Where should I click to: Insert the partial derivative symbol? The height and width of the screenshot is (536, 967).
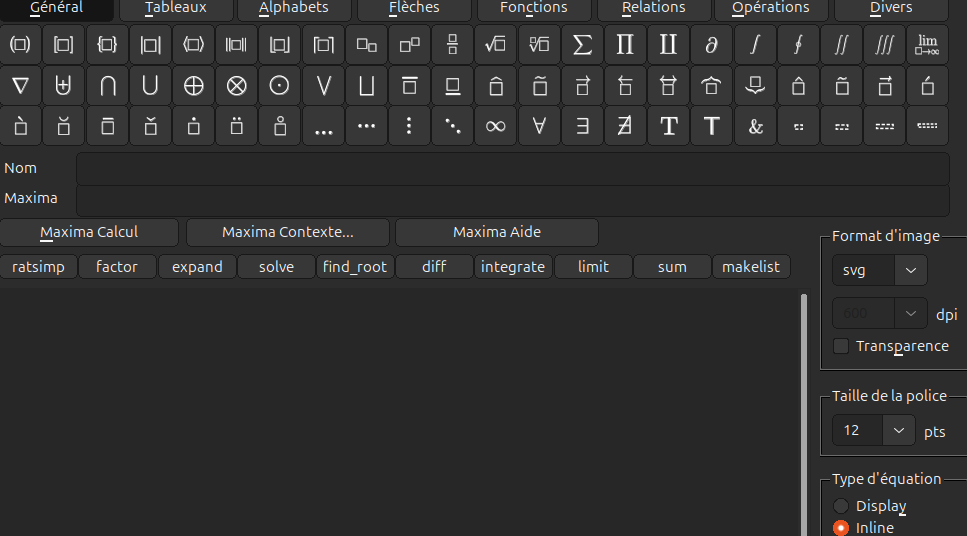[x=711, y=45]
